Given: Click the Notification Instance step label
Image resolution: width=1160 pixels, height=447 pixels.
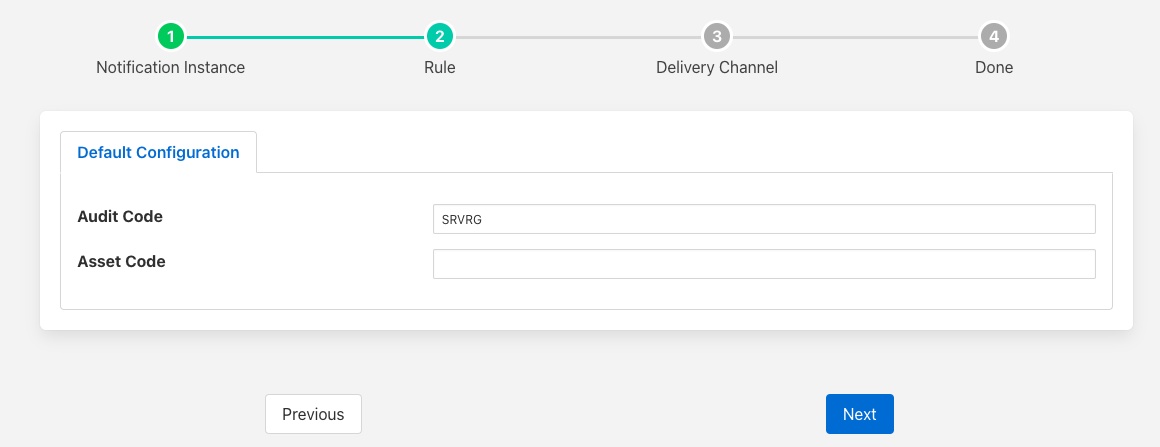Looking at the screenshot, I should click(x=170, y=68).
